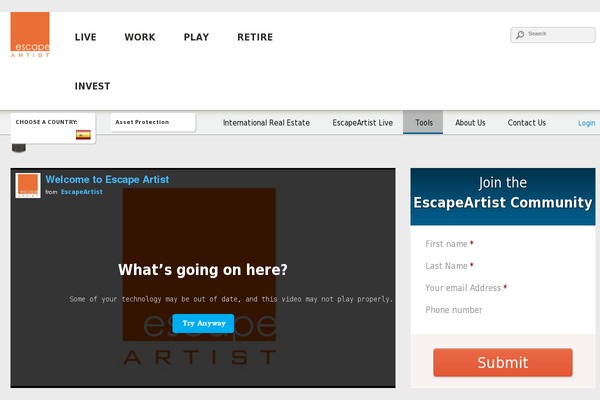Image resolution: width=600 pixels, height=400 pixels.
Task: Go to International Real Estate
Action: coord(266,123)
